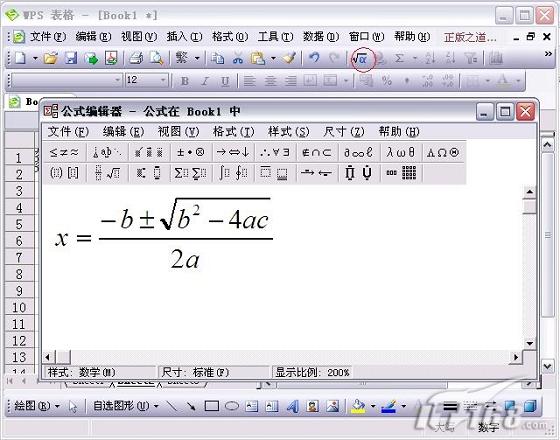Open the matrix templates palette

401,173
